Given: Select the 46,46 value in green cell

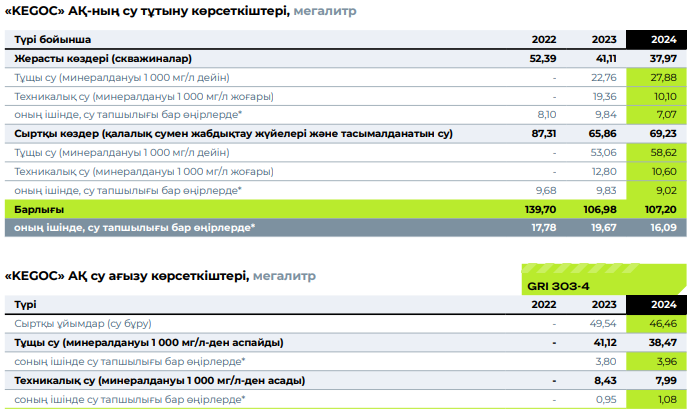Looking at the screenshot, I should pyautogui.click(x=660, y=324).
